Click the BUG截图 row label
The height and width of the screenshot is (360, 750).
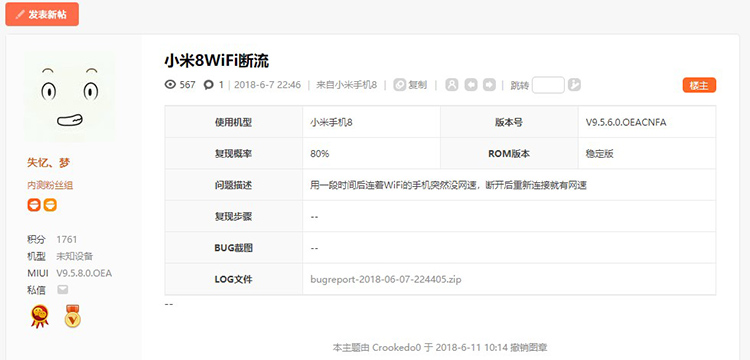click(233, 248)
